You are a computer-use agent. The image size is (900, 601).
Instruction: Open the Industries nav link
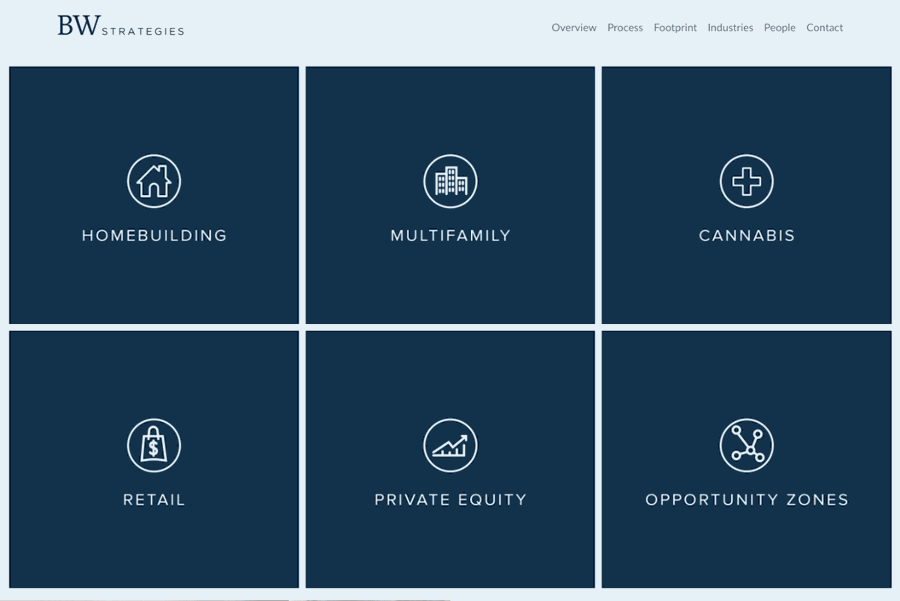pos(730,28)
